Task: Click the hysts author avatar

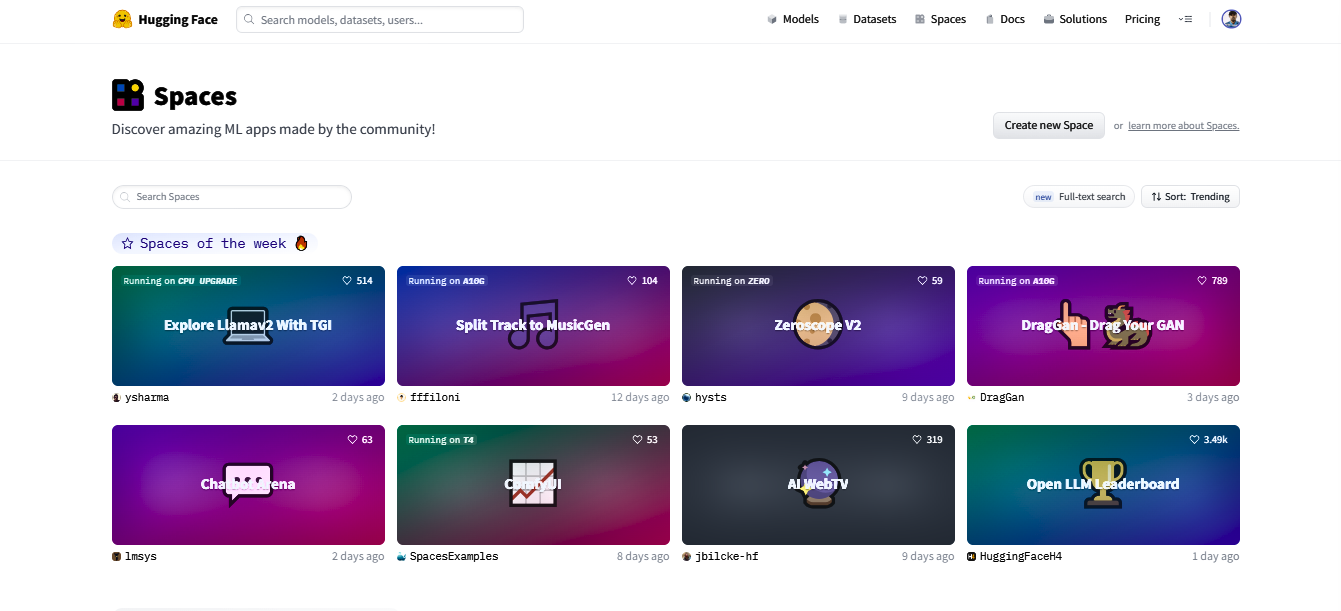Action: click(686, 398)
